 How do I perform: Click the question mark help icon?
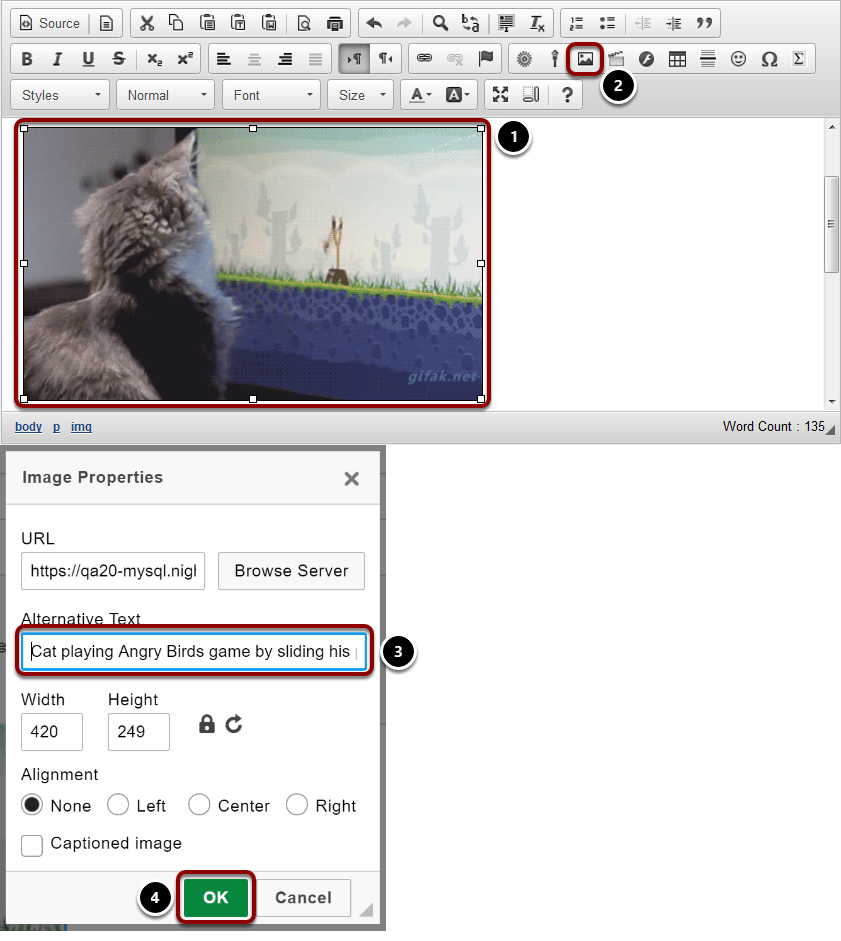(567, 95)
